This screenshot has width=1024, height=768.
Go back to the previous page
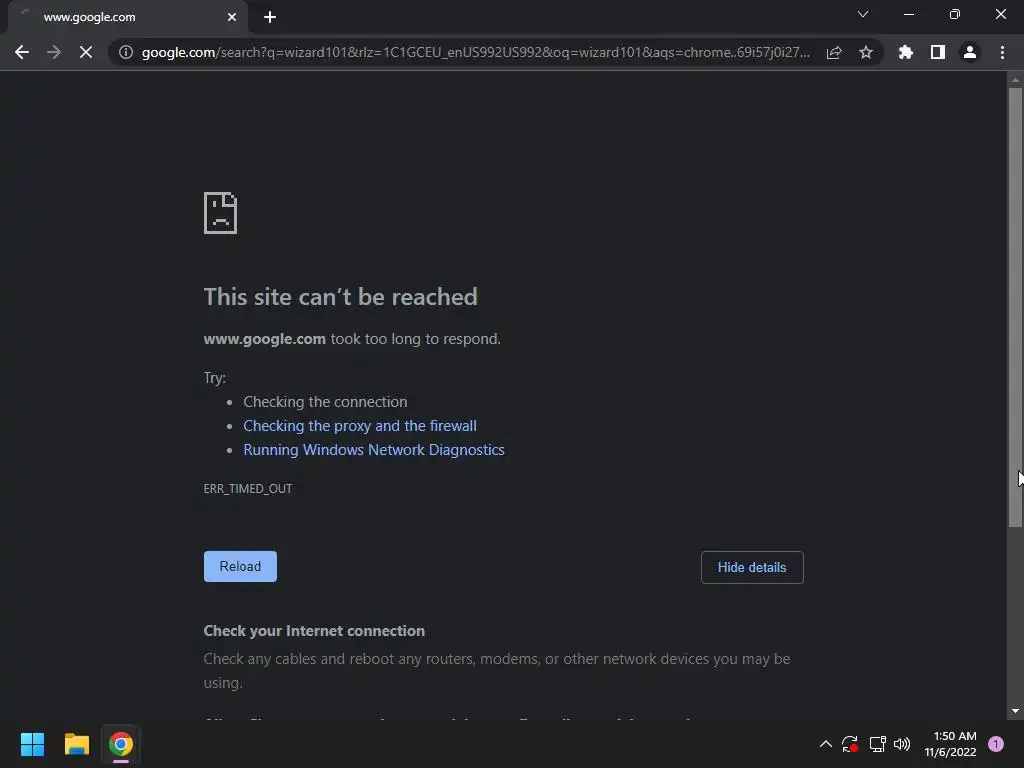pyautogui.click(x=22, y=52)
